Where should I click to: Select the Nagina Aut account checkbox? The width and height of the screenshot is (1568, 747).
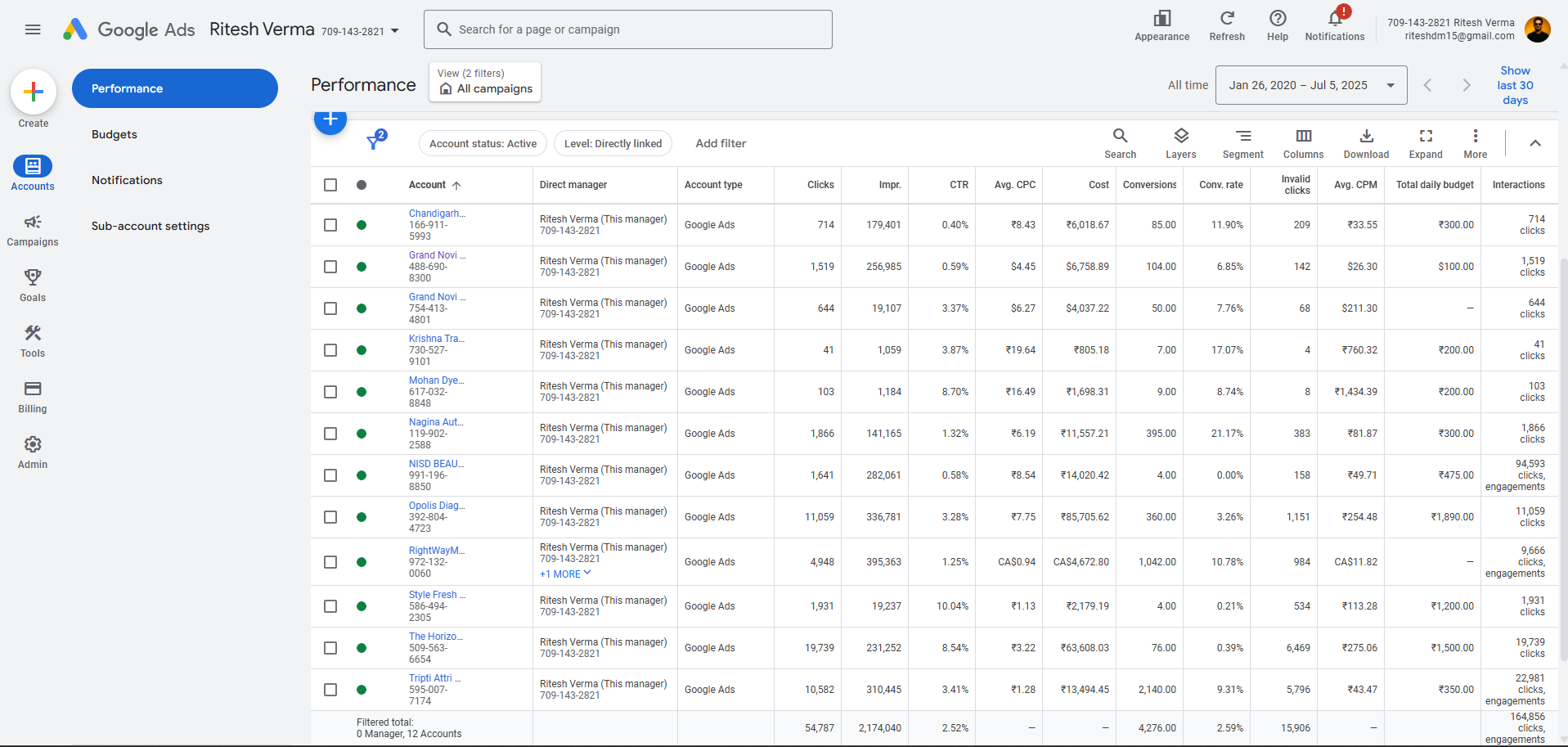pyautogui.click(x=330, y=434)
